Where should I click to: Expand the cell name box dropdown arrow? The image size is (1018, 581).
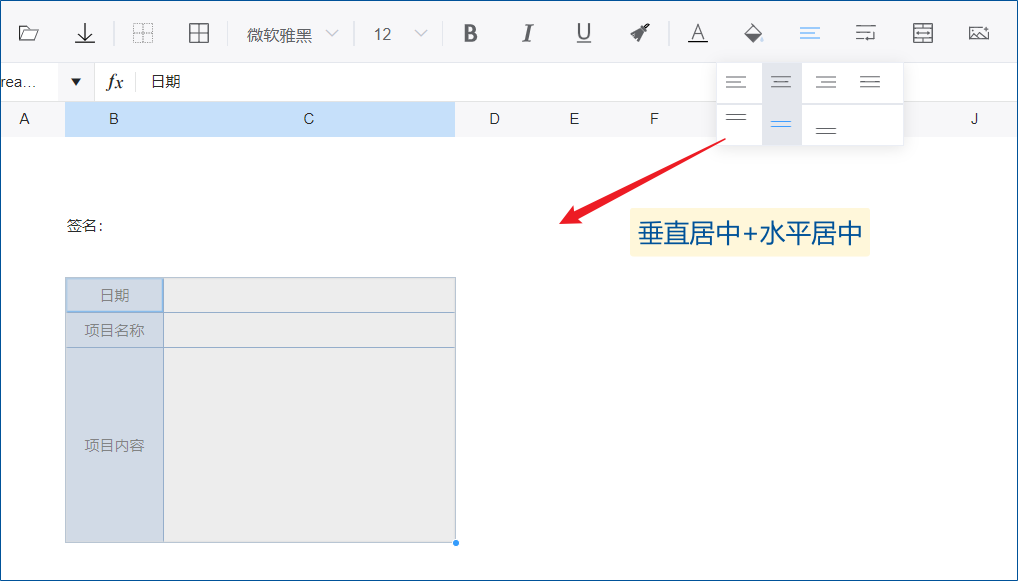point(76,82)
